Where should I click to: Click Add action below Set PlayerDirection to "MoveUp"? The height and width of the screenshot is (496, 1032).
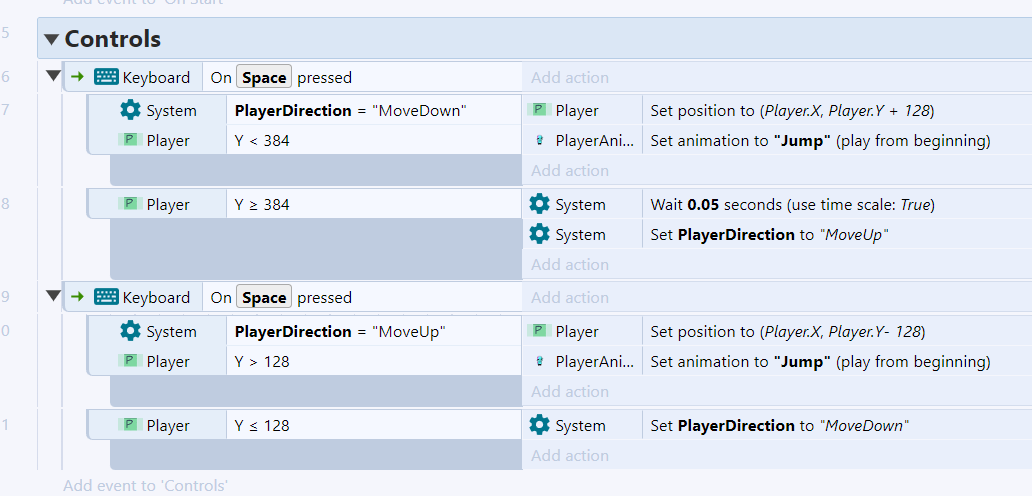570,264
